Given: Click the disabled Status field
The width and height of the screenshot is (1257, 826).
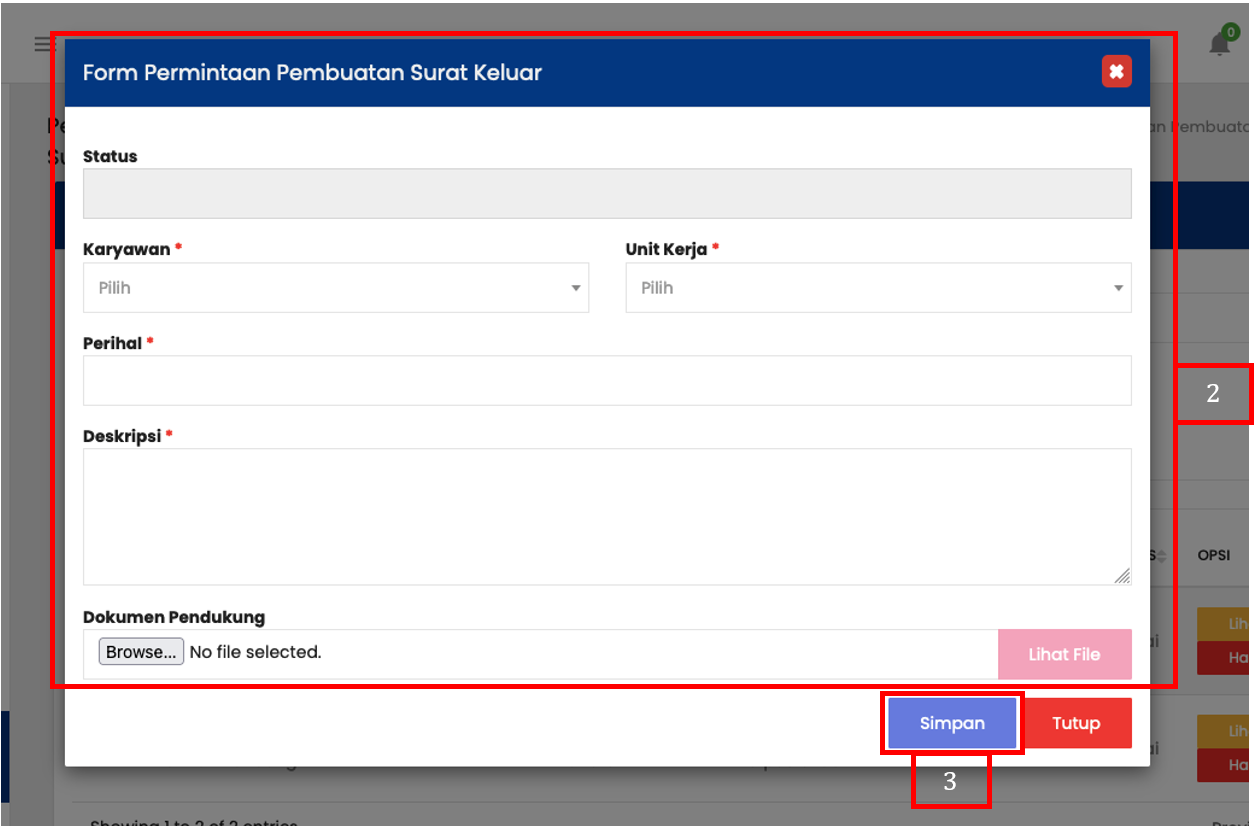Looking at the screenshot, I should click(x=607, y=193).
